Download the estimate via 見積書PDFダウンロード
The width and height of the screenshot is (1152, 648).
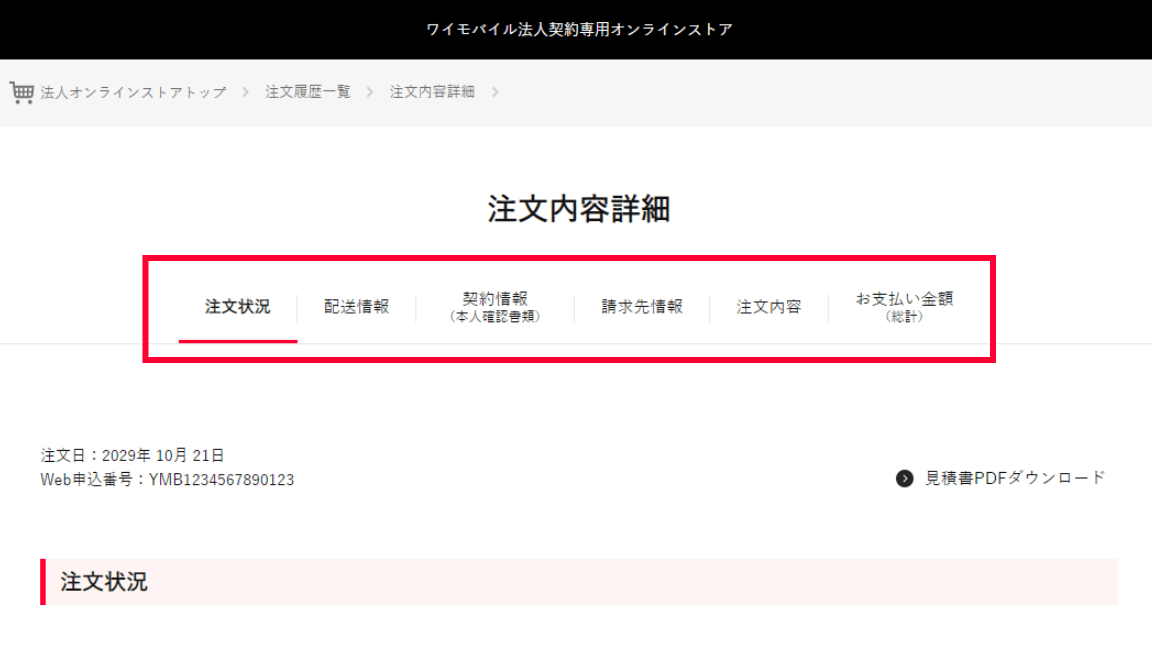(x=1015, y=478)
